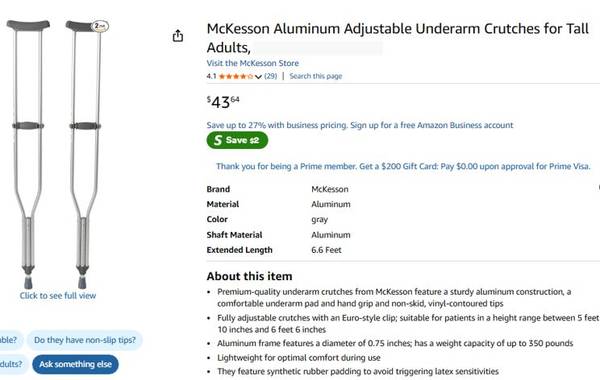Click the product title heading

pyautogui.click(x=398, y=38)
